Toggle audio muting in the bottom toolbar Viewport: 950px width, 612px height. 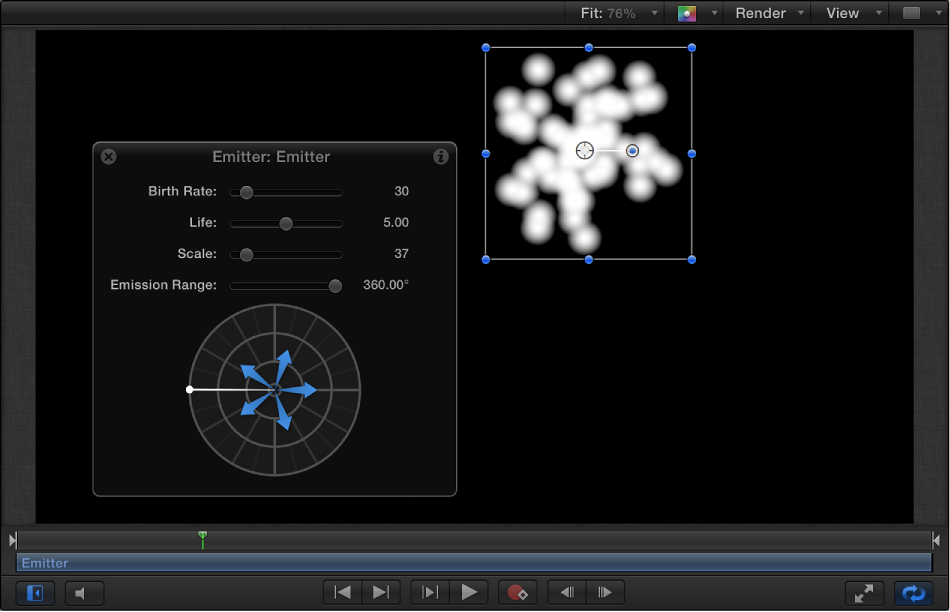tap(84, 592)
